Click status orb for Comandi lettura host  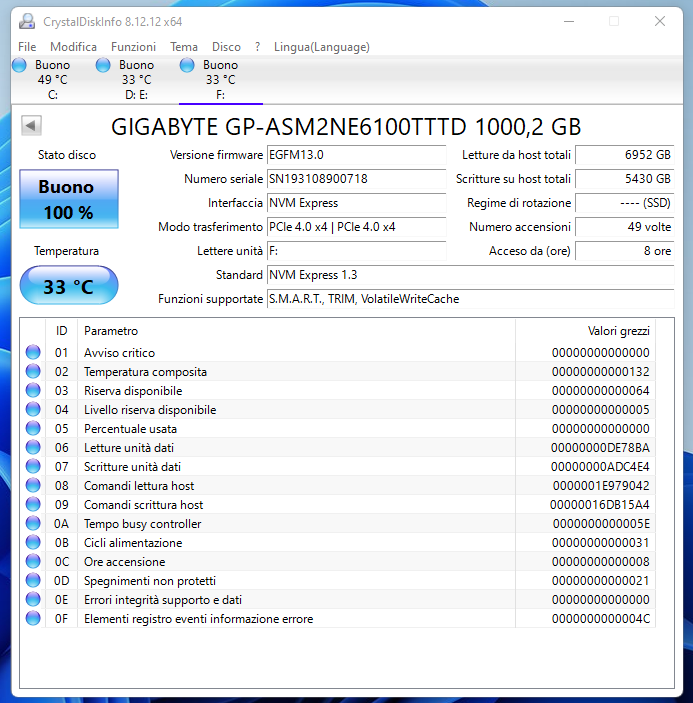33,486
